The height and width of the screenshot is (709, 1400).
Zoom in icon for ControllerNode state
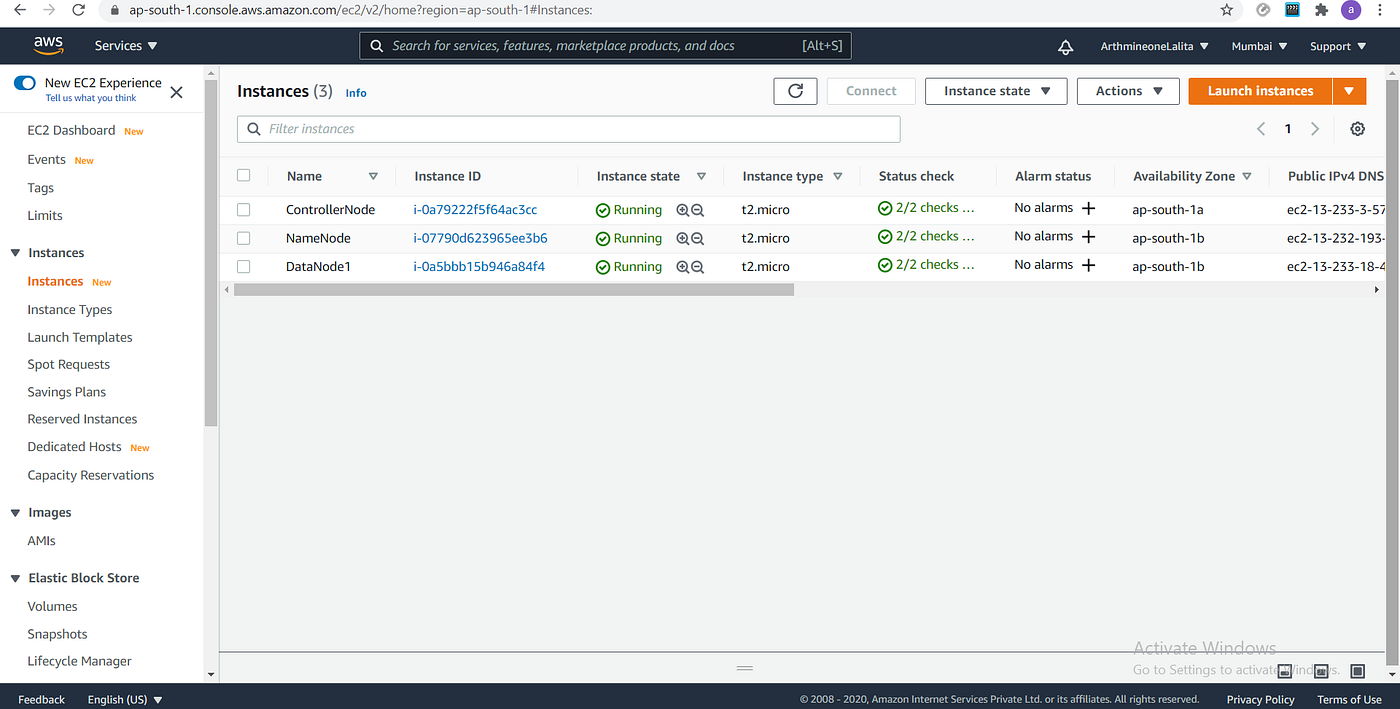(x=683, y=210)
